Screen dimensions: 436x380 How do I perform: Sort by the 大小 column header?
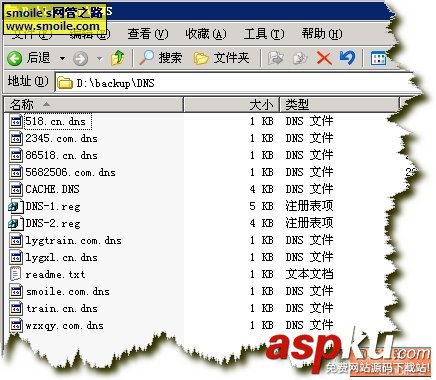point(231,105)
